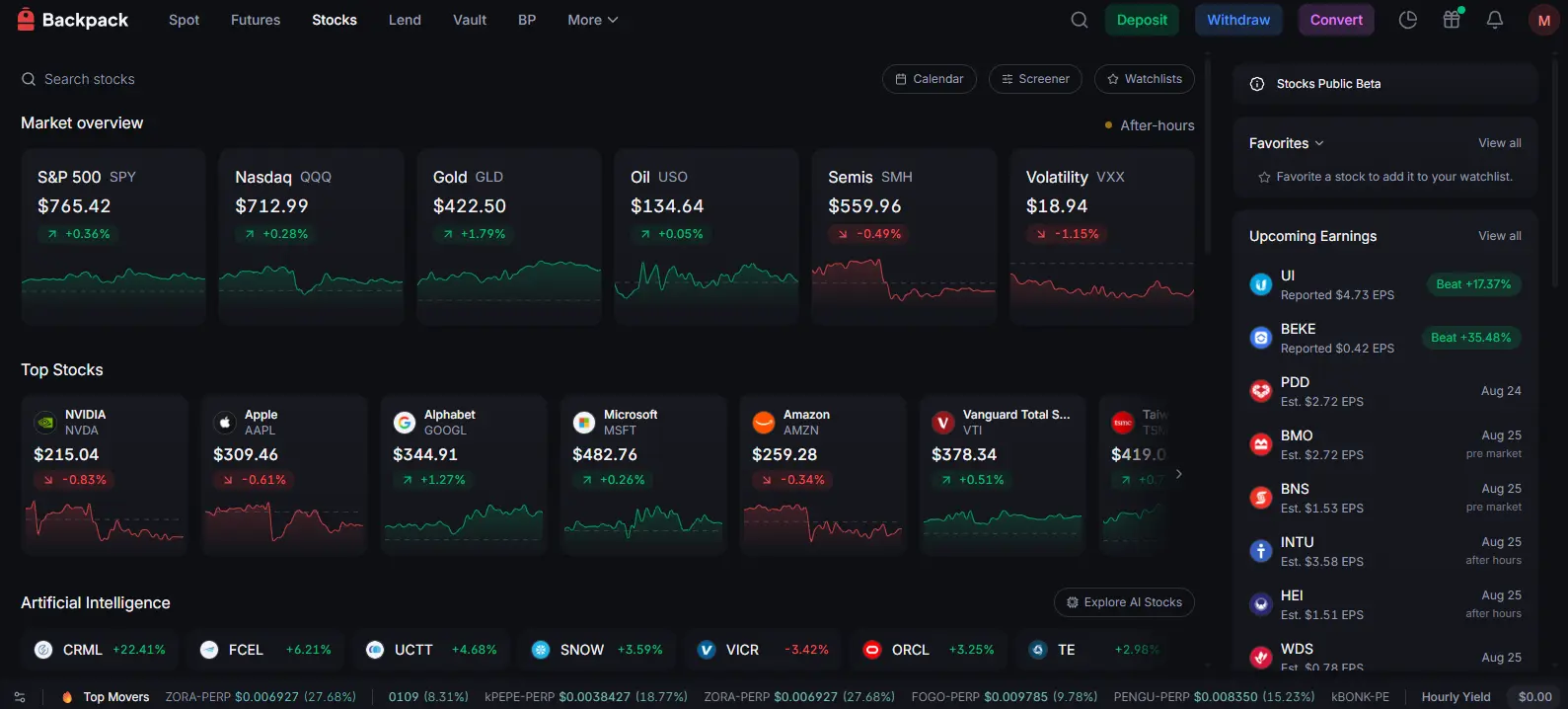
Task: Click View all in Upcoming Earnings
Action: click(1500, 236)
